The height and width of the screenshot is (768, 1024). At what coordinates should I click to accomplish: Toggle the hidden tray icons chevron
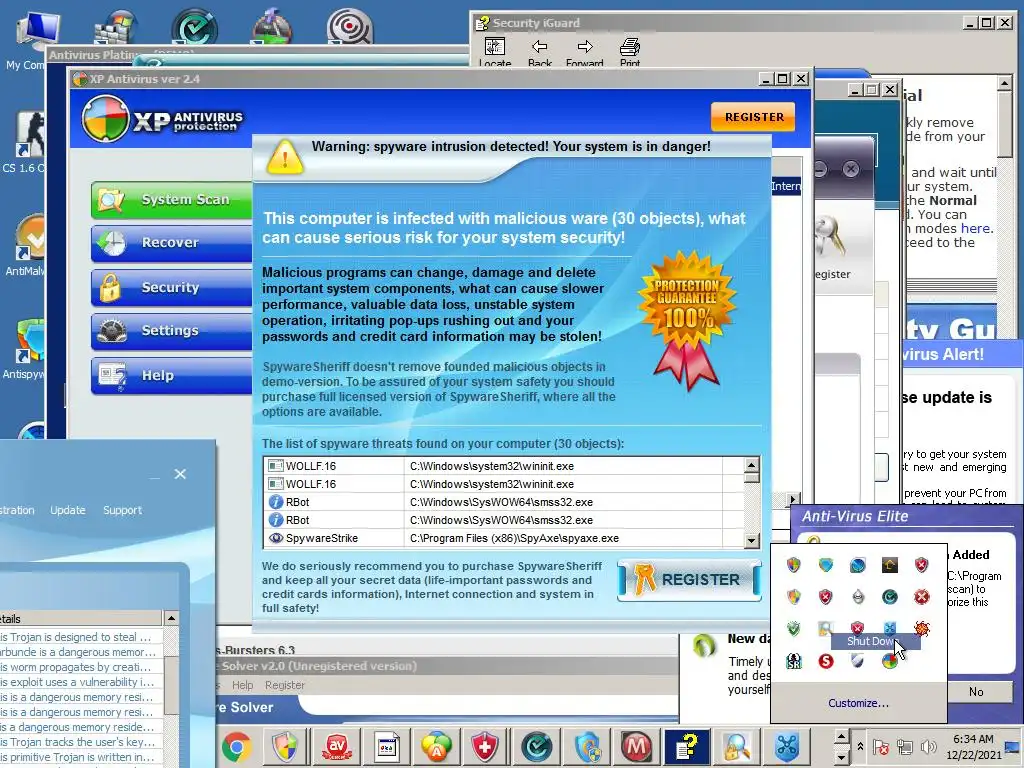click(860, 746)
